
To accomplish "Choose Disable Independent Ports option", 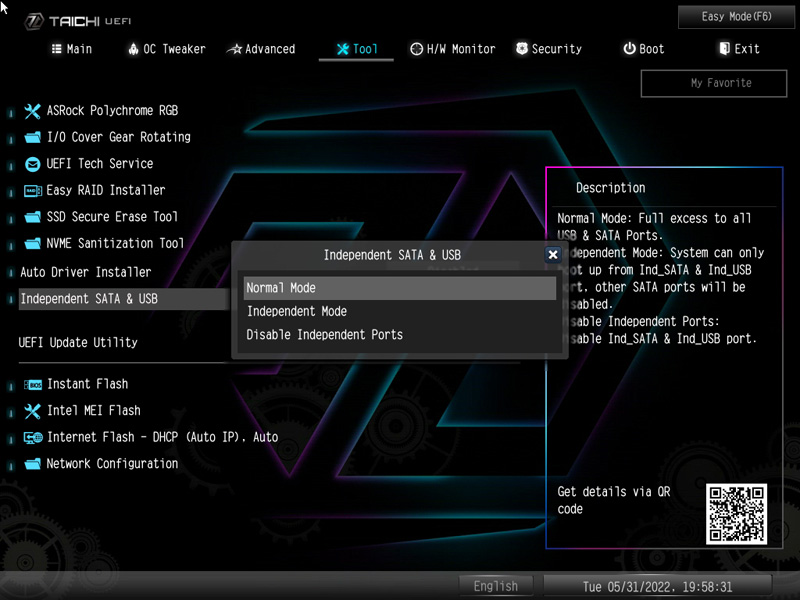I will click(399, 335).
